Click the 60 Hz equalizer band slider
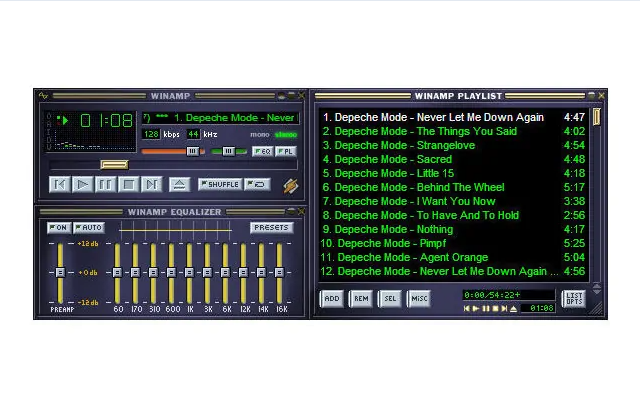Viewport: 640px width, 406px height. [x=117, y=272]
